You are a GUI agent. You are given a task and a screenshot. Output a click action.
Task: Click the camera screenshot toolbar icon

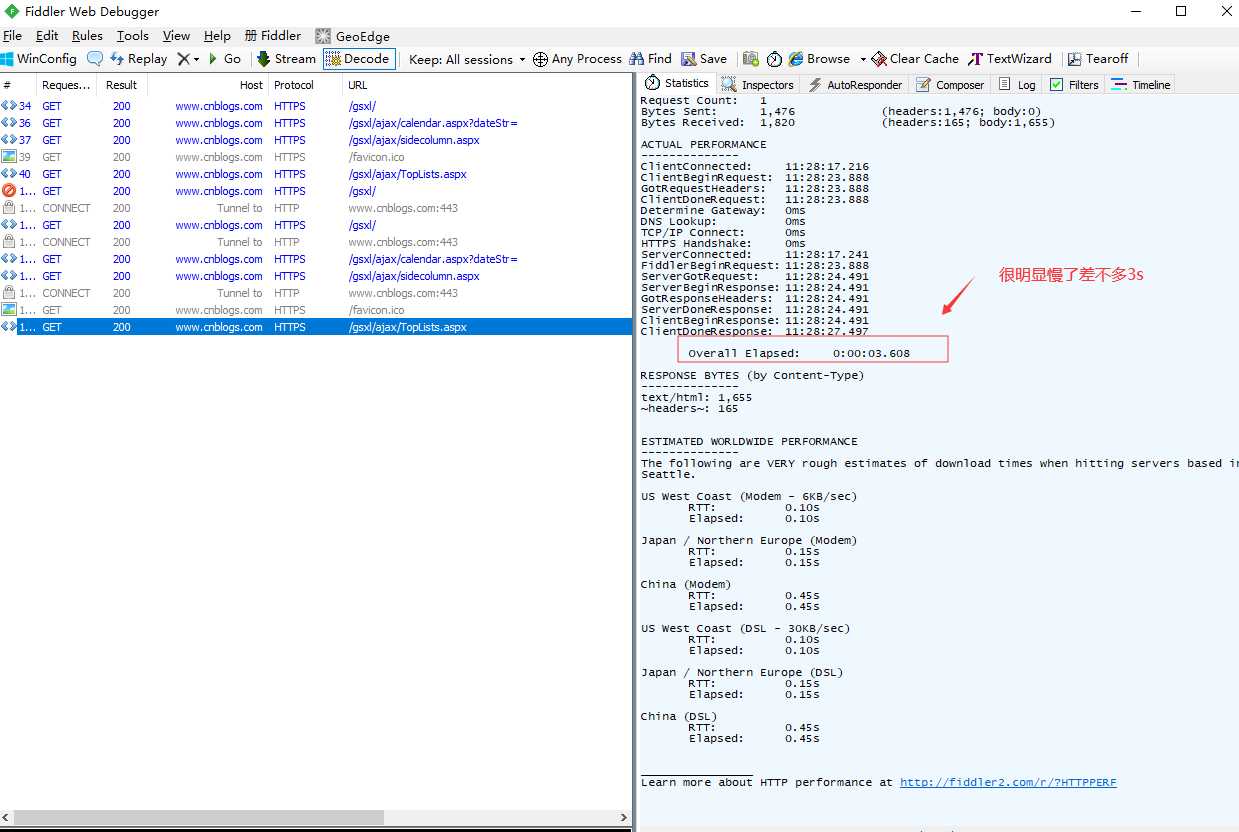[750, 59]
